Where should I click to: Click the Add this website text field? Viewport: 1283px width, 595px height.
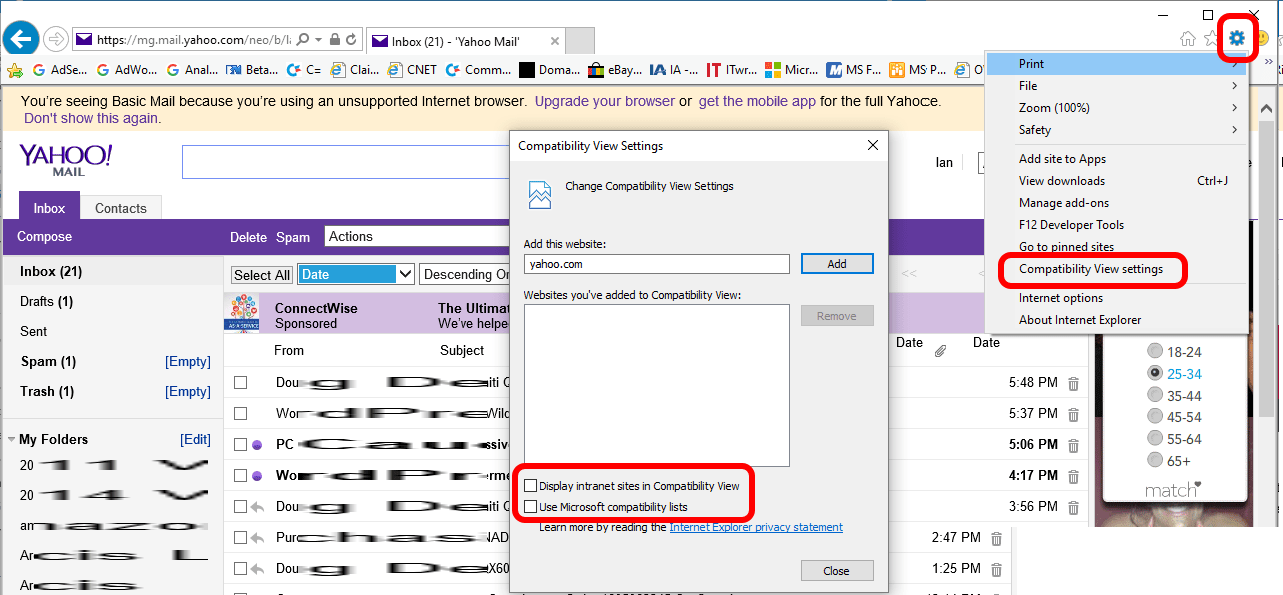pos(656,264)
